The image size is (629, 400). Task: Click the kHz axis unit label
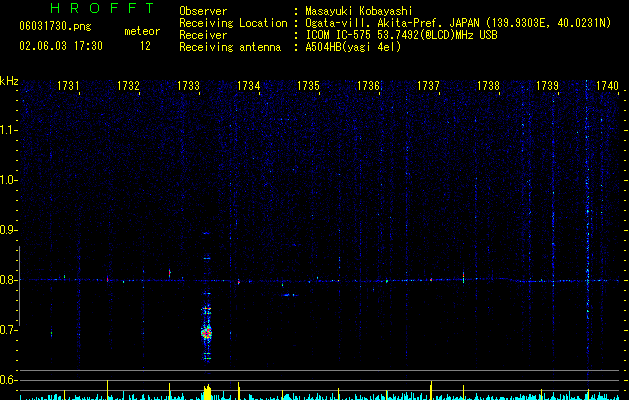tap(9, 81)
